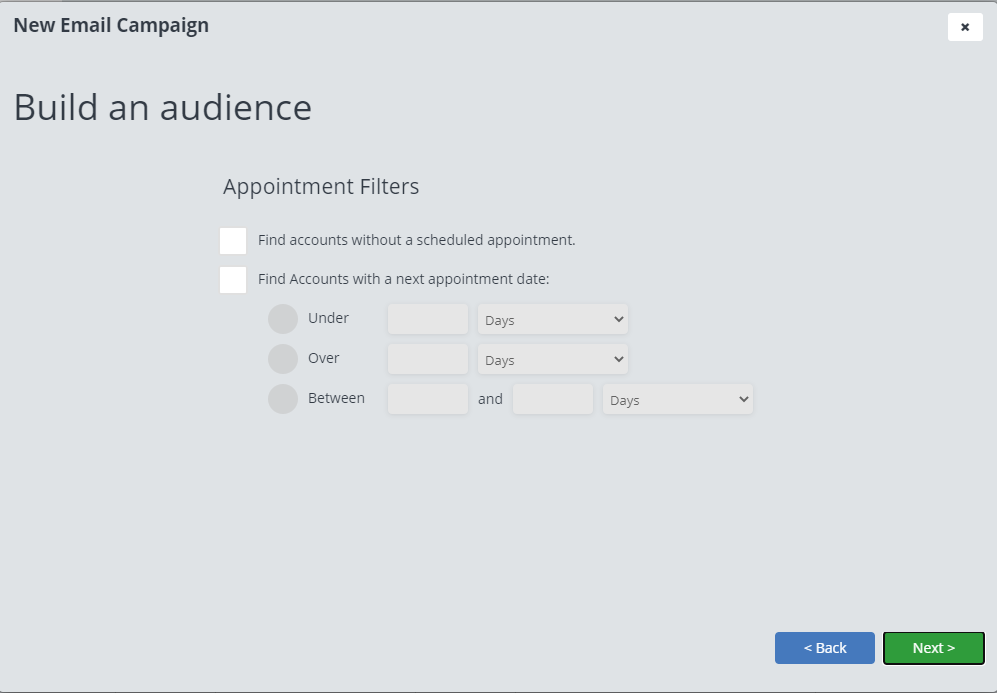Open the Between row Days unit dropdown

(678, 399)
